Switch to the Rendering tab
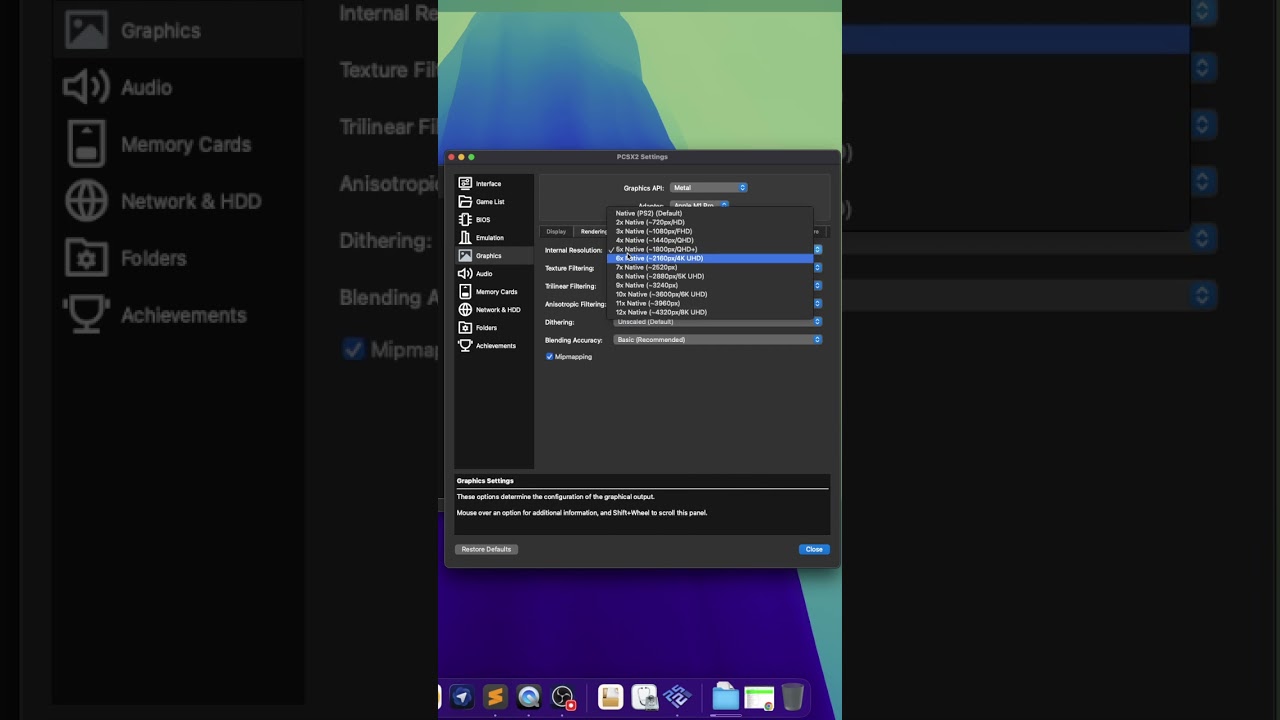The image size is (1280, 720). pyautogui.click(x=593, y=232)
